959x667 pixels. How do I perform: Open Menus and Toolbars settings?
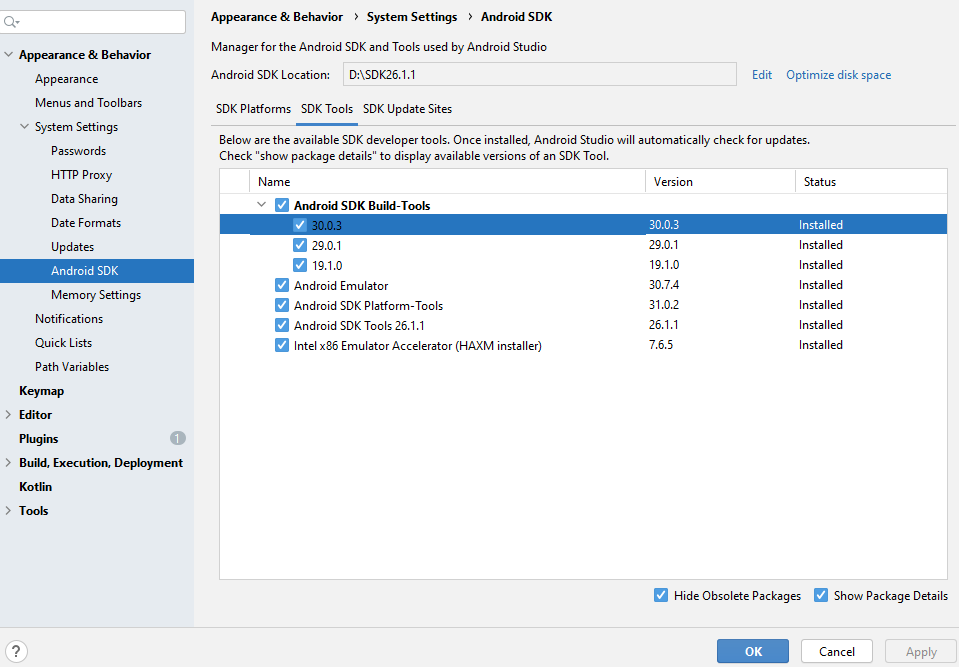[88, 103]
